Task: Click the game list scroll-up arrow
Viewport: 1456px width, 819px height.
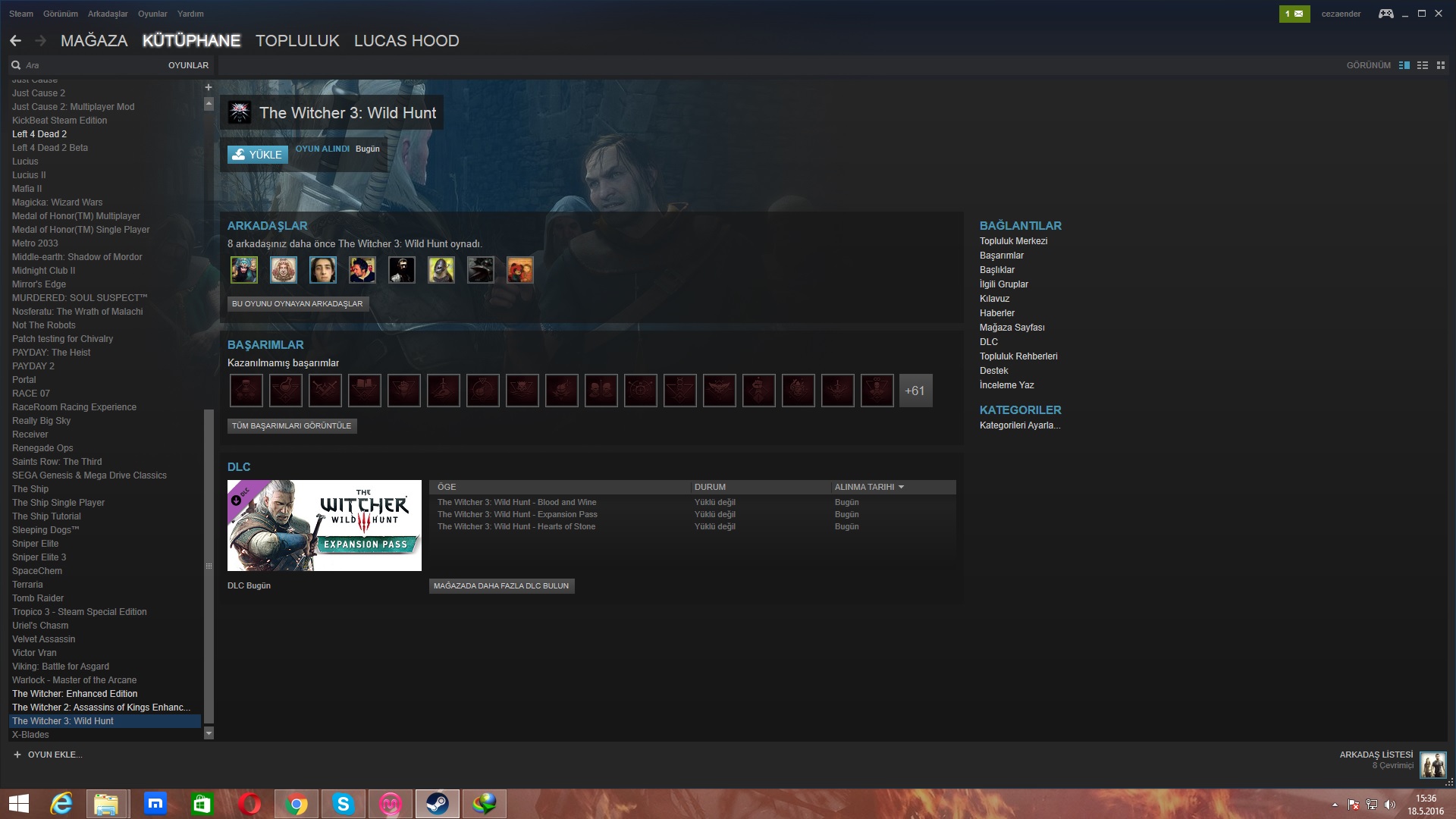Action: click(209, 104)
